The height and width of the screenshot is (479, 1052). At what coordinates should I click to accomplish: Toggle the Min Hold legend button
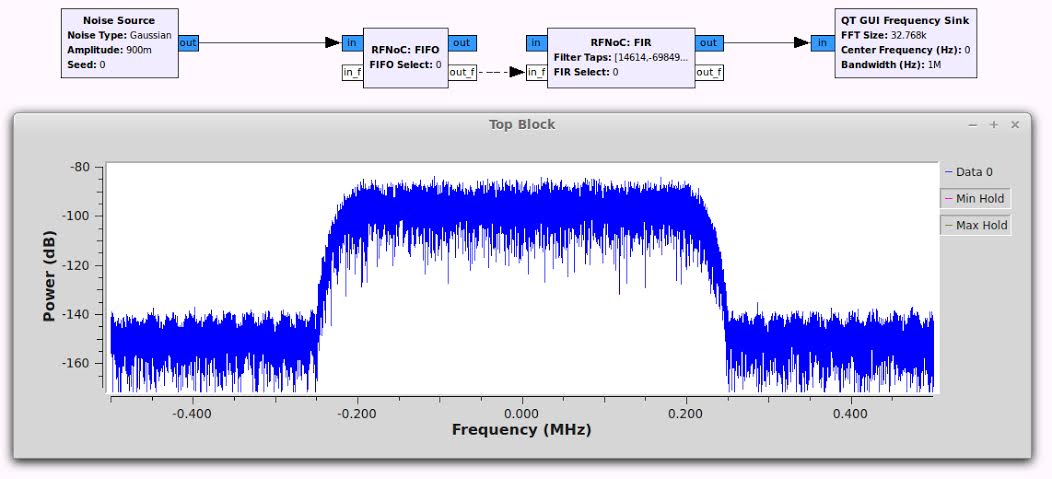(x=974, y=198)
